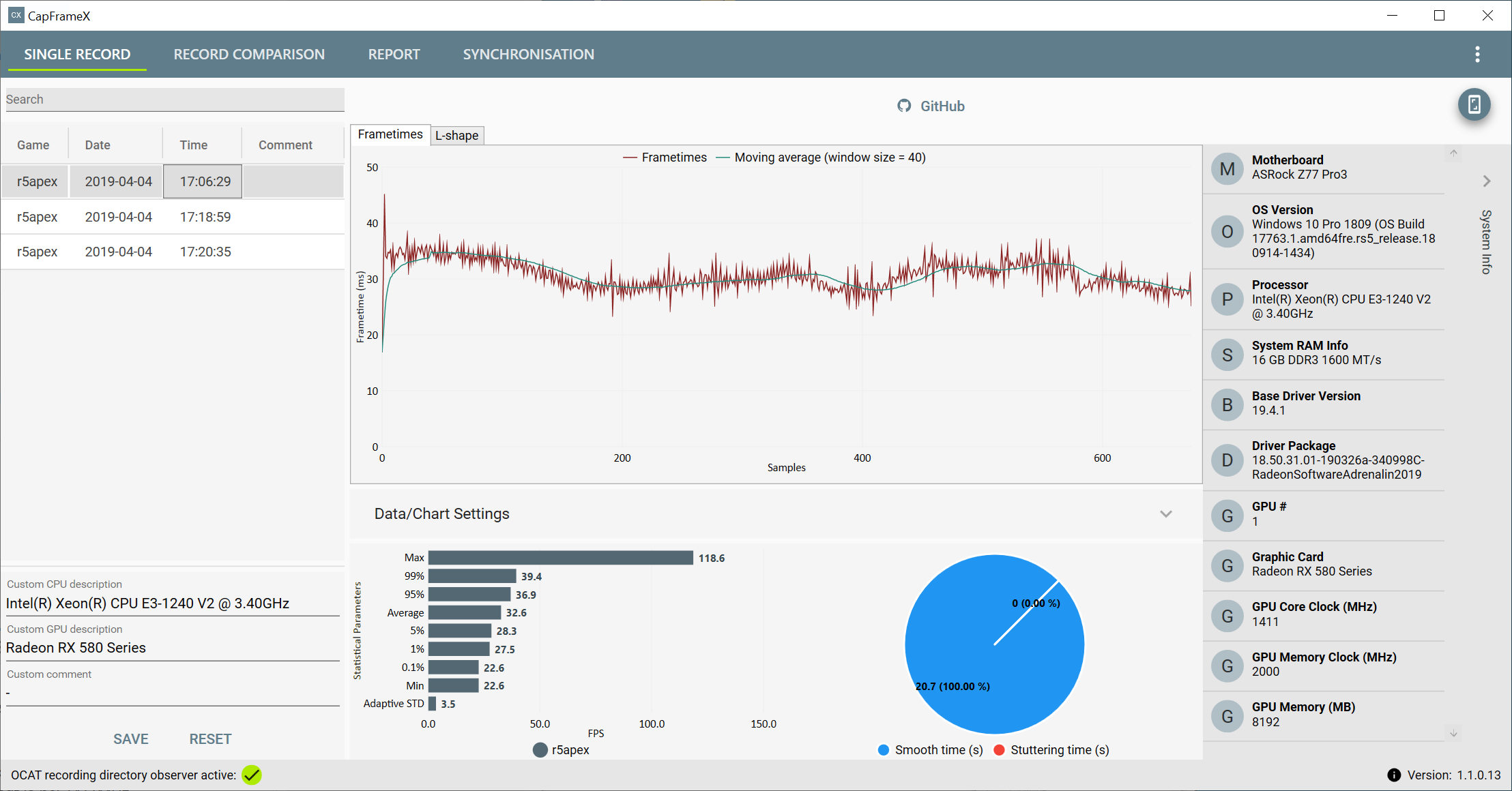Image resolution: width=1512 pixels, height=791 pixels.
Task: Expand the Data/Chart Settings panel
Action: (1166, 514)
